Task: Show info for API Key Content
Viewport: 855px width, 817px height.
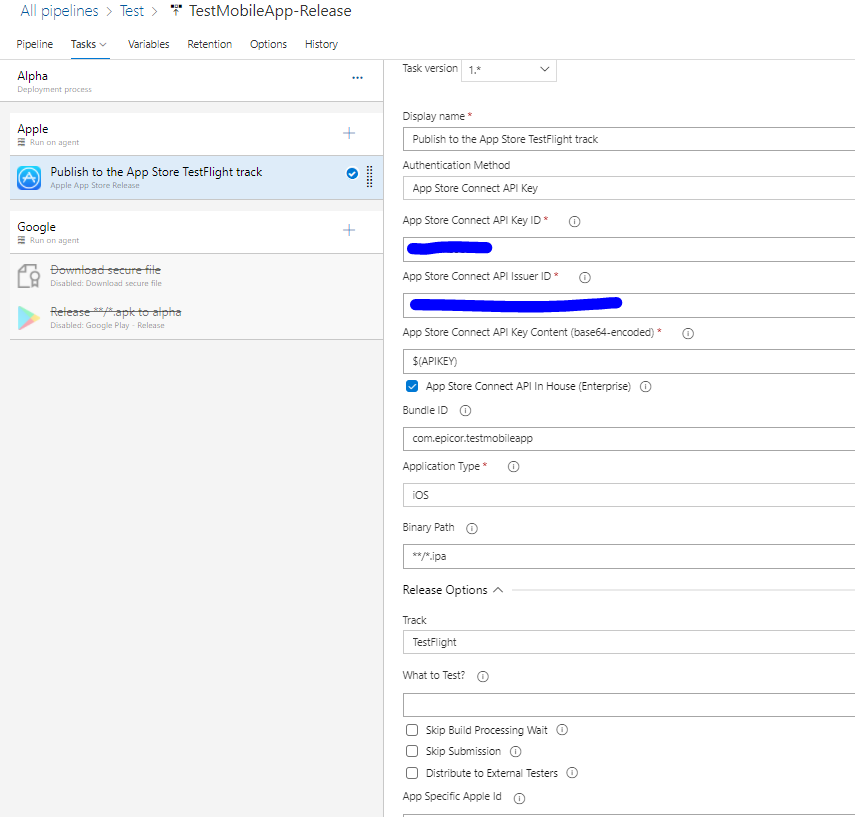Action: 688,333
